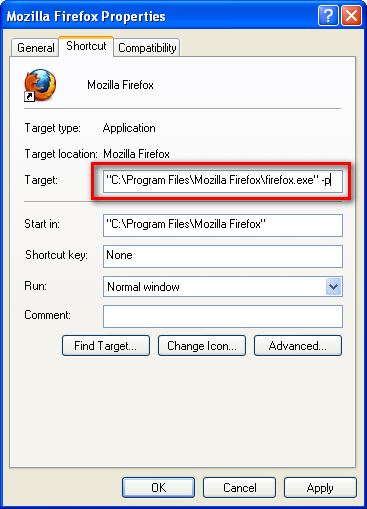Click the Mozilla Firefox Properties title bar
The image size is (367, 509).
point(160,16)
